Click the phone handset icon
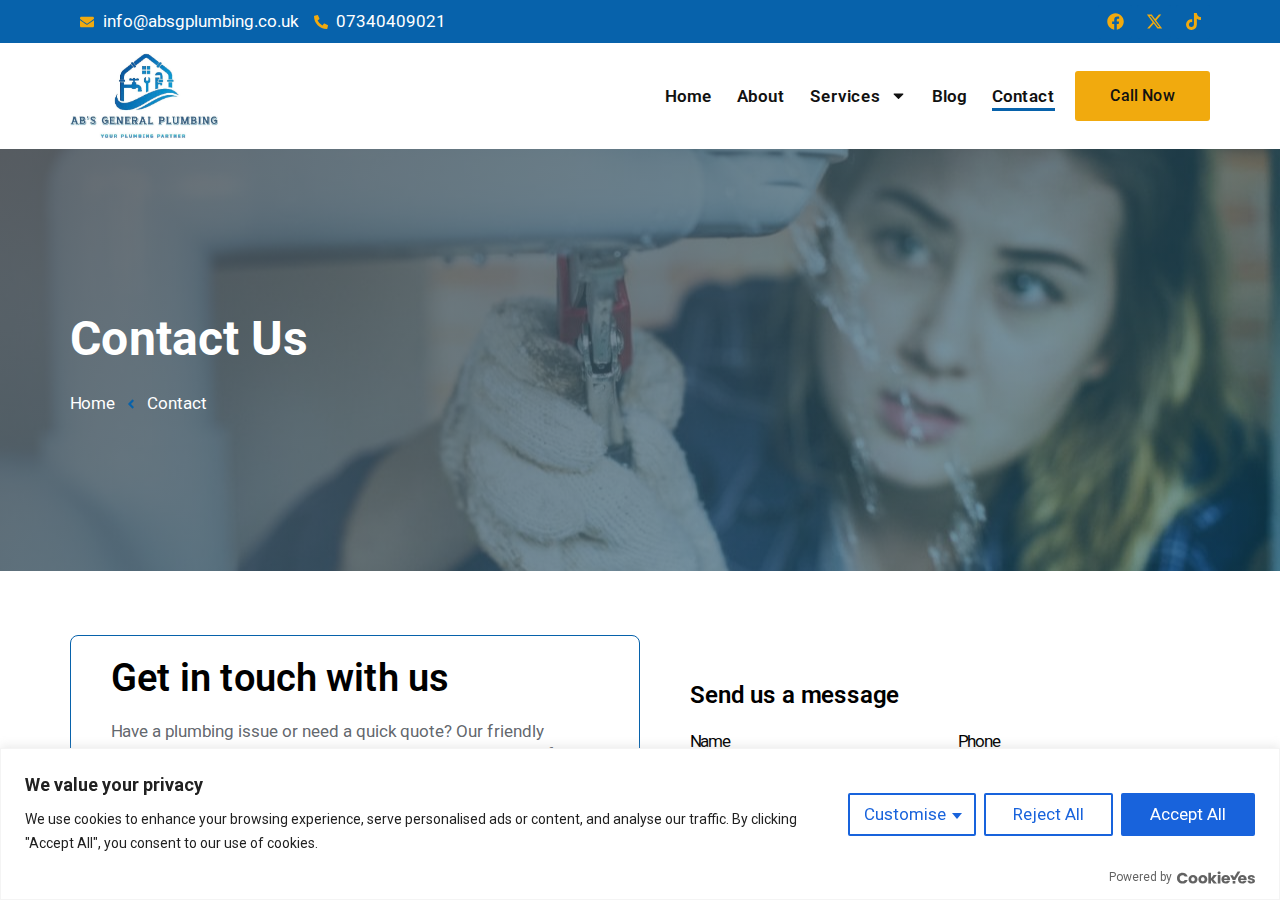This screenshot has width=1280, height=900. pyautogui.click(x=321, y=22)
